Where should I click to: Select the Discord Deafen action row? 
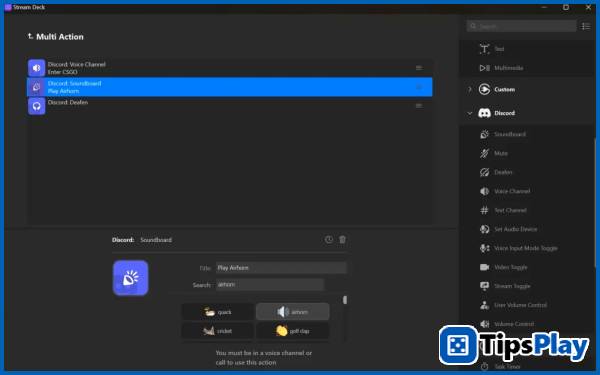pyautogui.click(x=230, y=106)
